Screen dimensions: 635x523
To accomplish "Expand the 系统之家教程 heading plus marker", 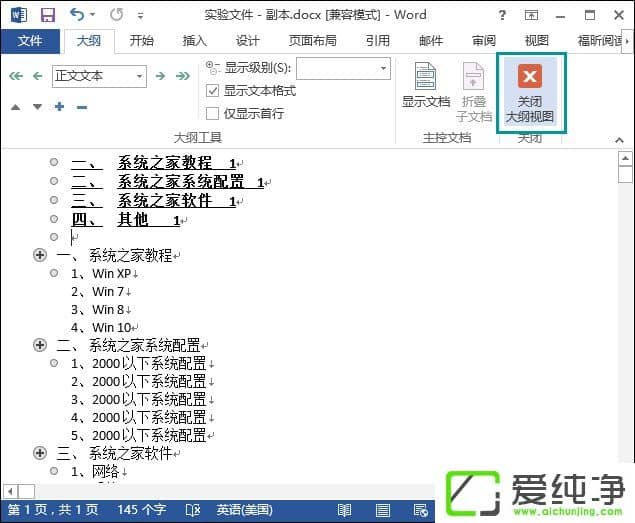I will pyautogui.click(x=41, y=255).
